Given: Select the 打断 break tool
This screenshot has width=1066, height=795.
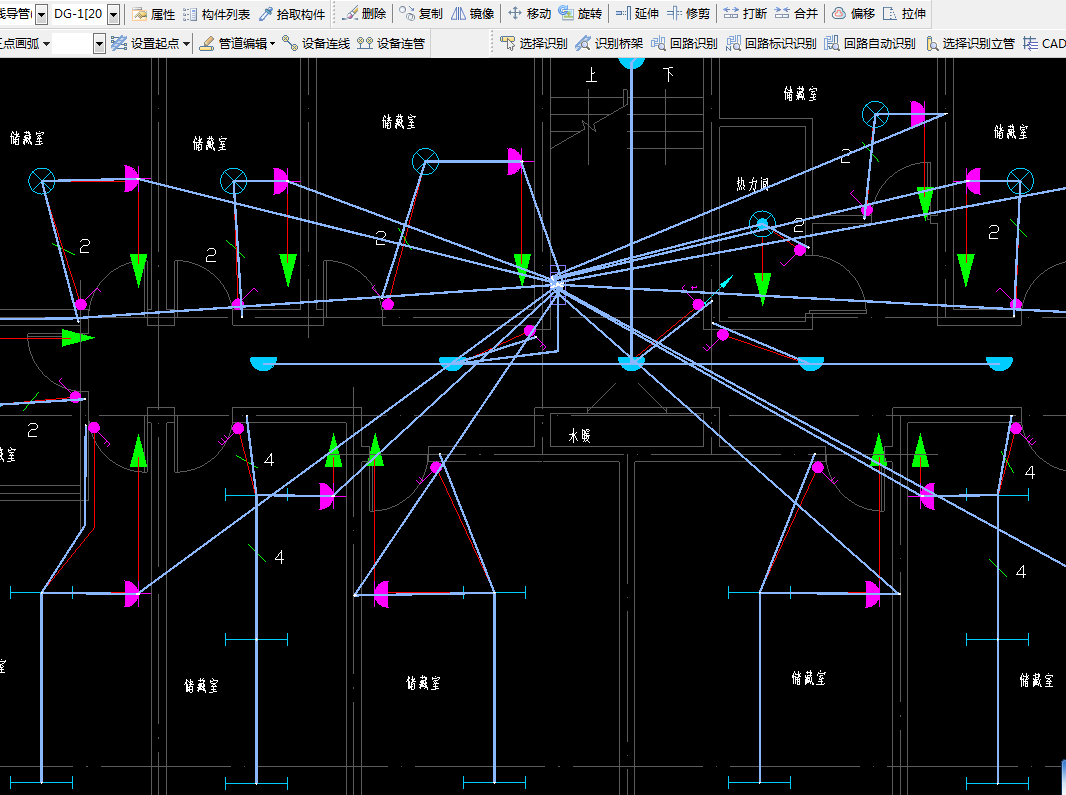Looking at the screenshot, I should click(x=745, y=14).
